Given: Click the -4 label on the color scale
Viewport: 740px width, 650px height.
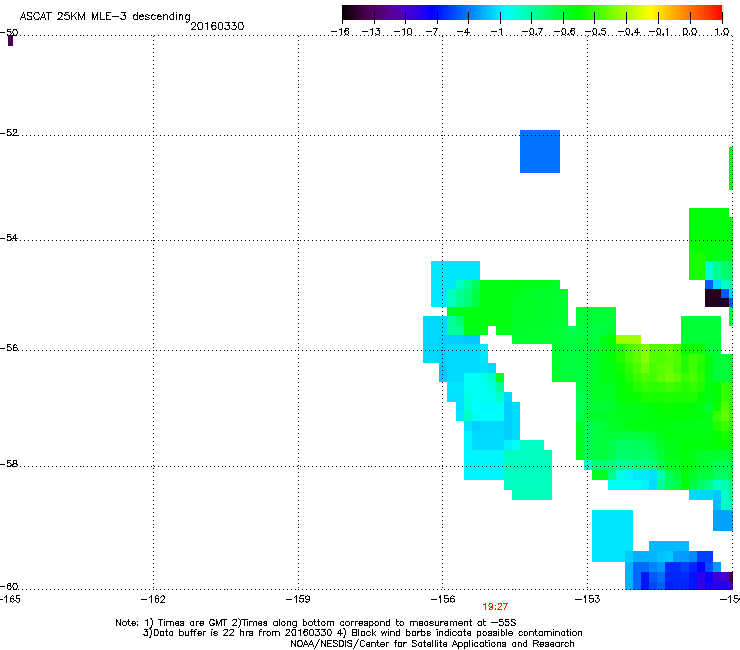Looking at the screenshot, I should pyautogui.click(x=463, y=32).
